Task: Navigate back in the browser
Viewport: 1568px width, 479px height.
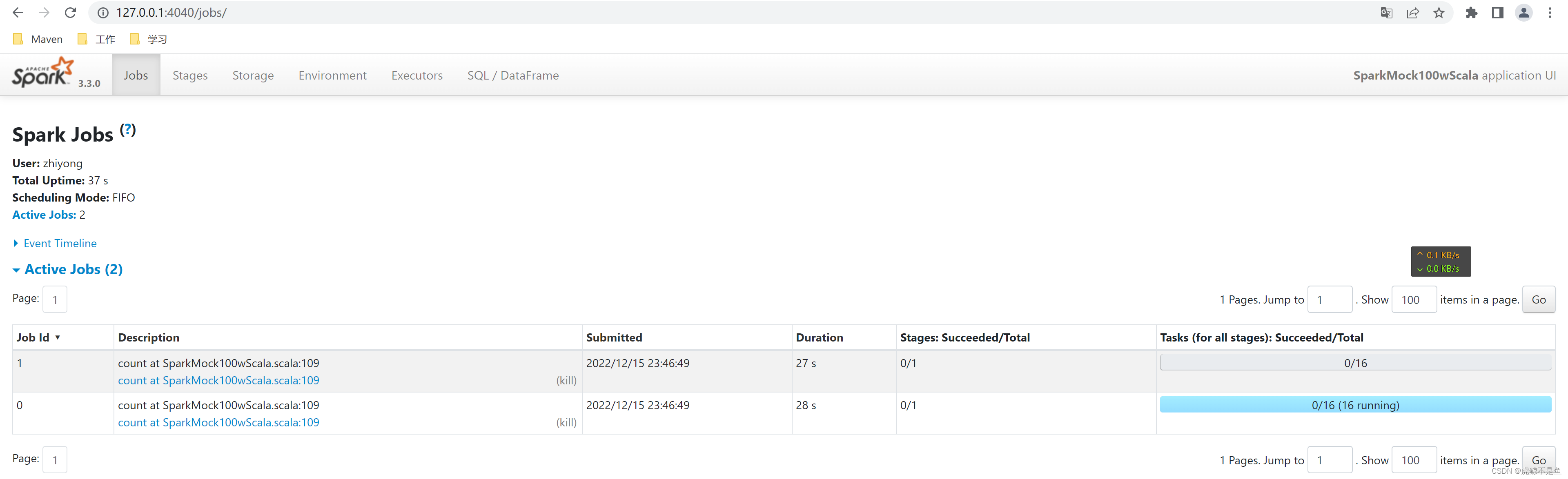Action: point(17,12)
